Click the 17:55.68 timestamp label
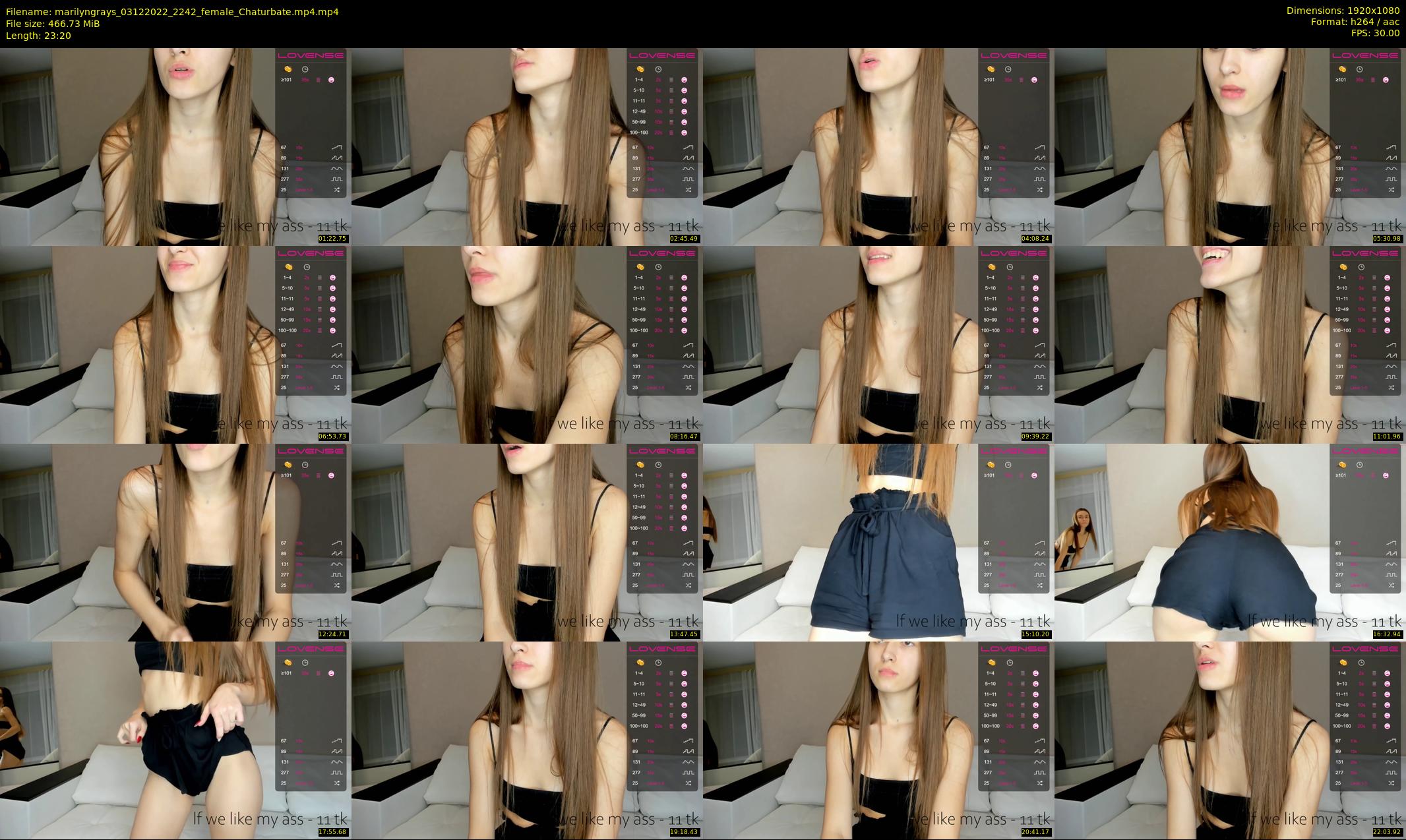This screenshot has height=840, width=1406. point(332,832)
